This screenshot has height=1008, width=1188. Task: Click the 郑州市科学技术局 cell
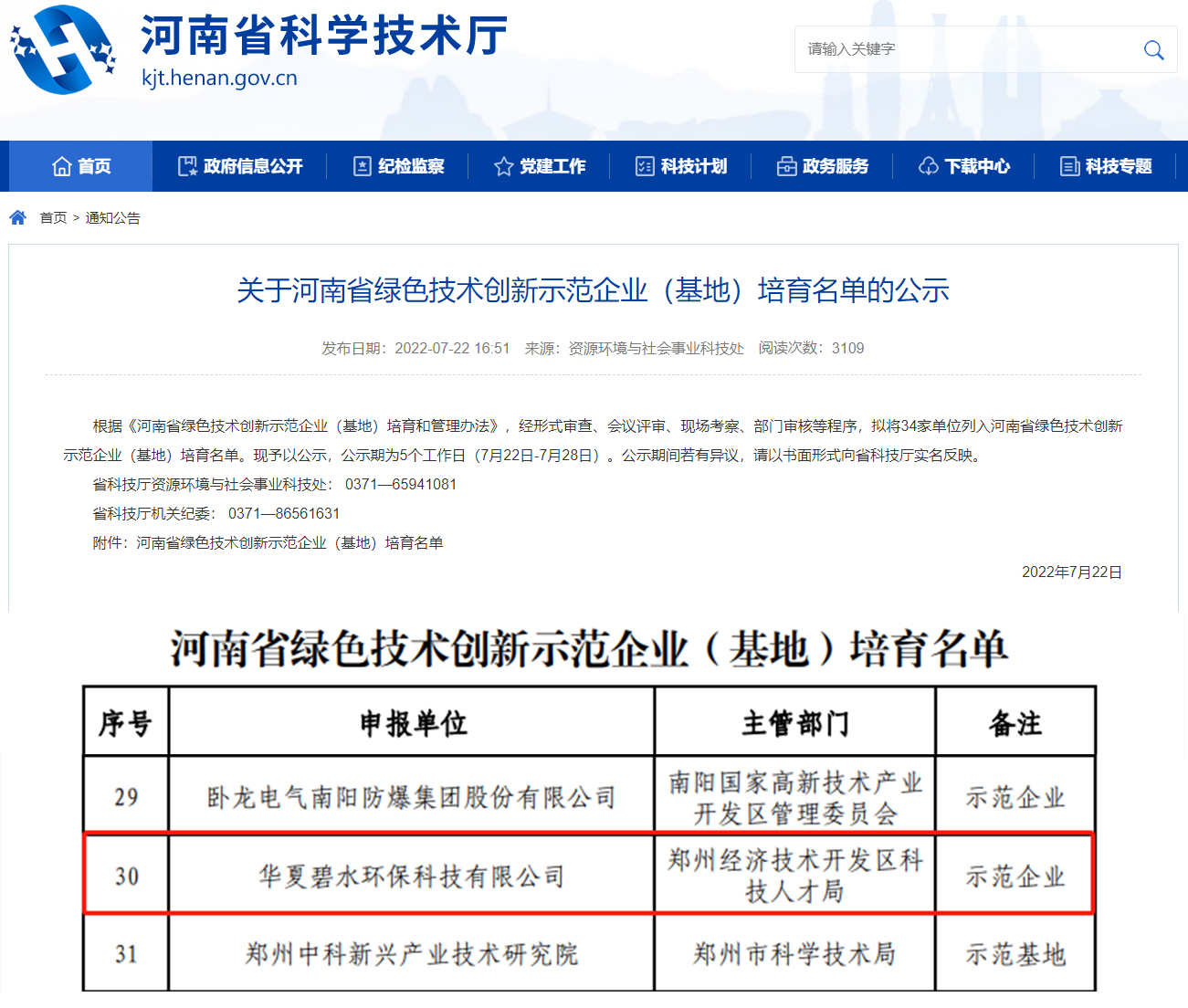pyautogui.click(x=795, y=954)
